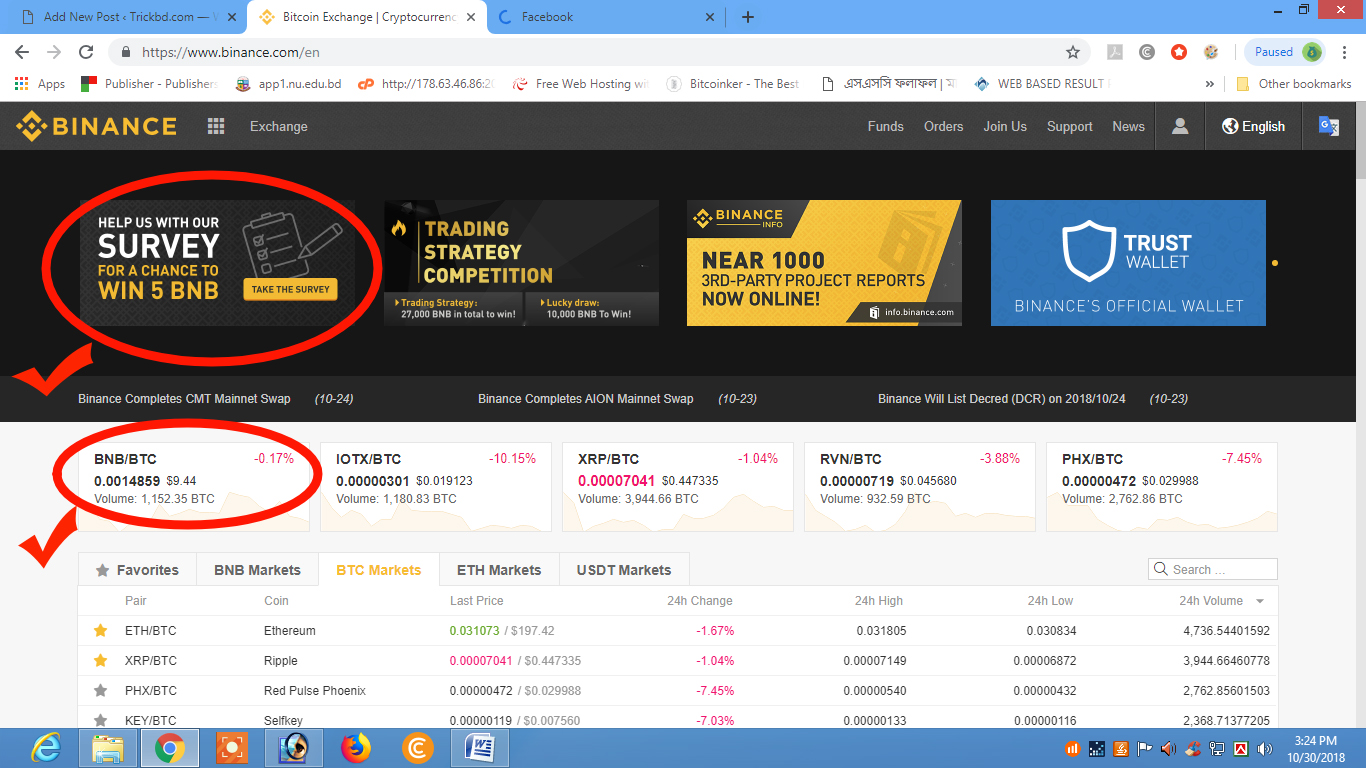1366x768 pixels.
Task: Open the Binance Completes CMT Mainnet Swap announcement
Action: pyautogui.click(x=184, y=399)
